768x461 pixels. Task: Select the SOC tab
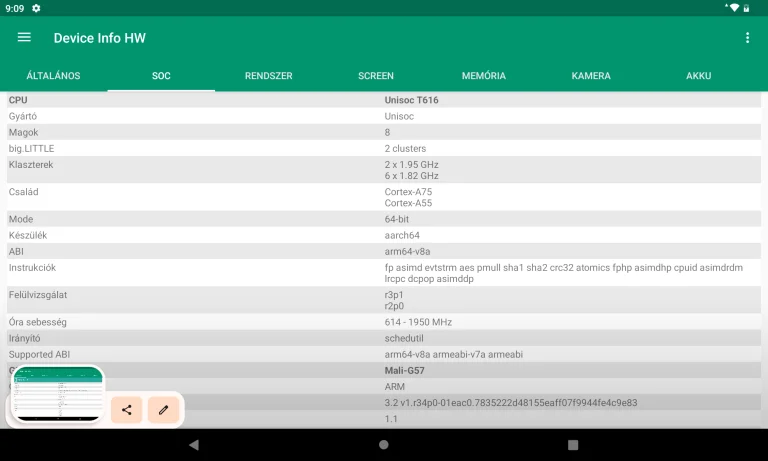tap(161, 76)
